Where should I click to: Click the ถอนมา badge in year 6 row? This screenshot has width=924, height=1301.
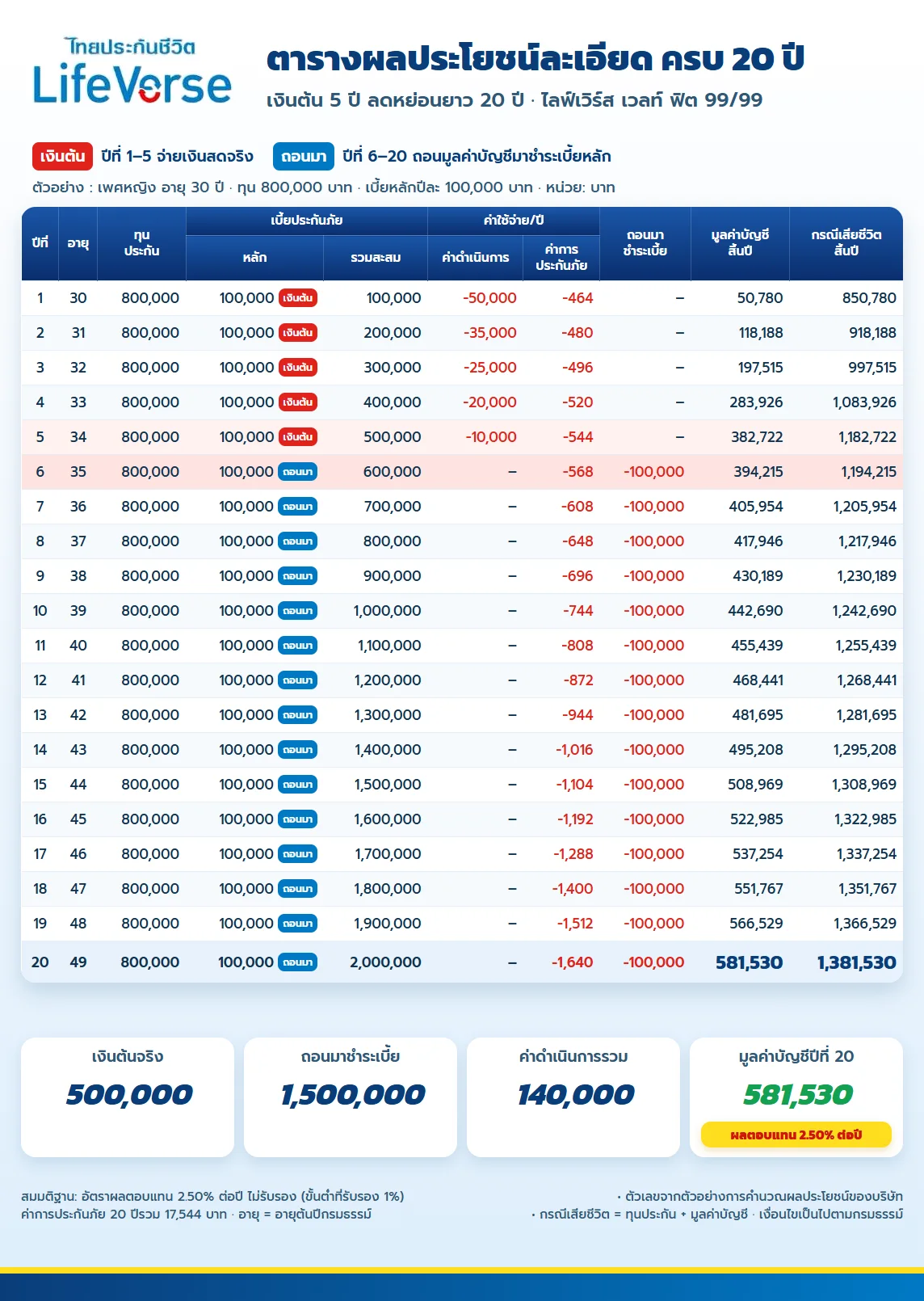tap(298, 471)
